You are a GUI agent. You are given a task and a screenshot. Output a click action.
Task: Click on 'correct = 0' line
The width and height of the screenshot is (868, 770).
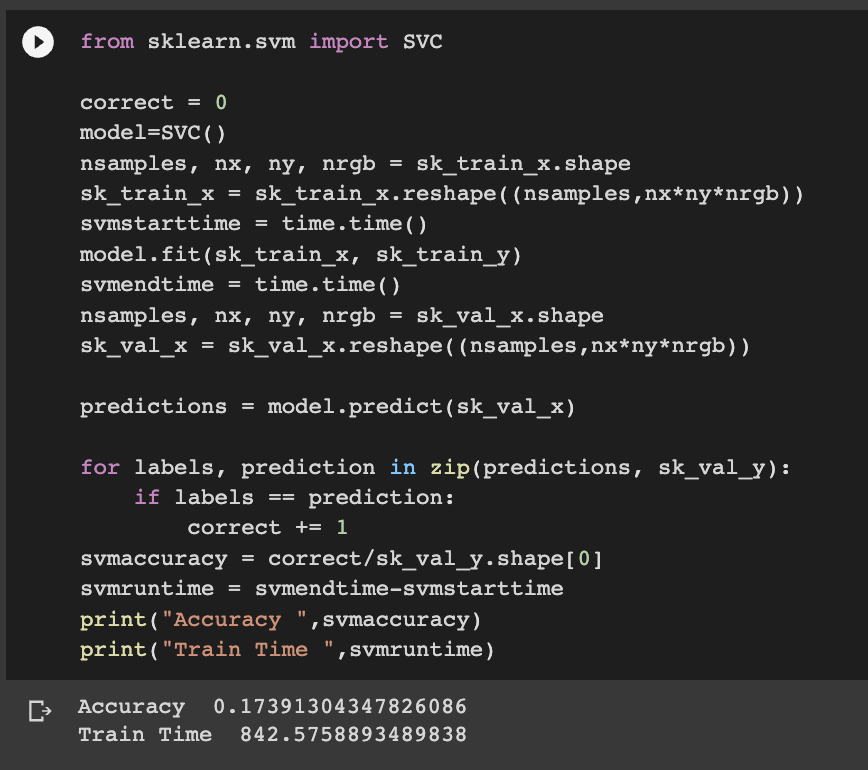[x=153, y=102]
